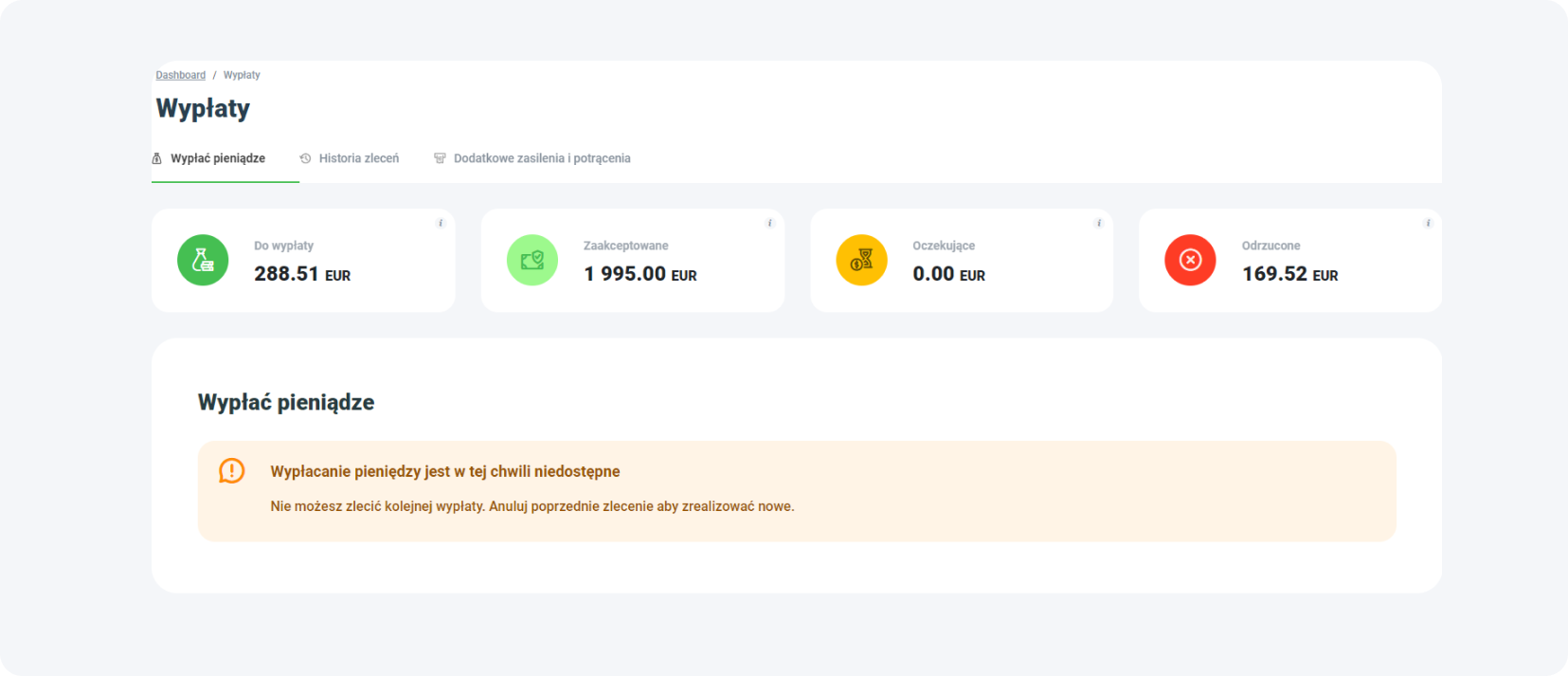Open info tooltip on Do wypłaty card
1568x676 pixels.
coord(441,224)
